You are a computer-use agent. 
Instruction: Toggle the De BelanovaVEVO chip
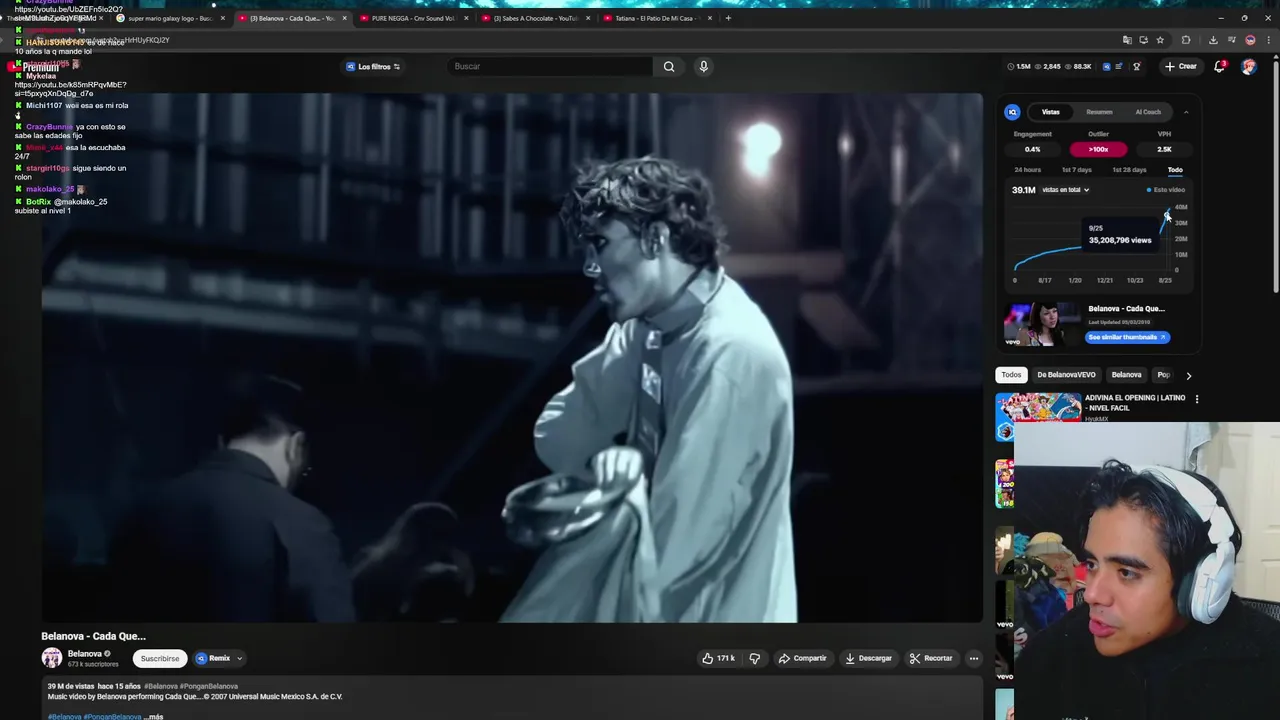1066,375
